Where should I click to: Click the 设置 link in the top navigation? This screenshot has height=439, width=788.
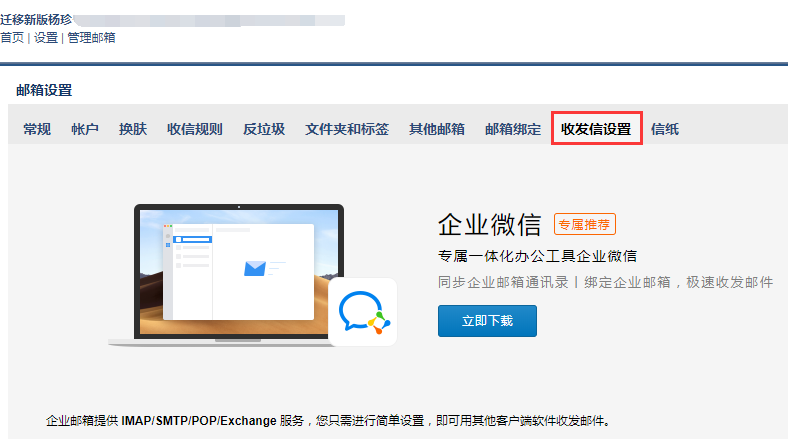tap(46, 37)
